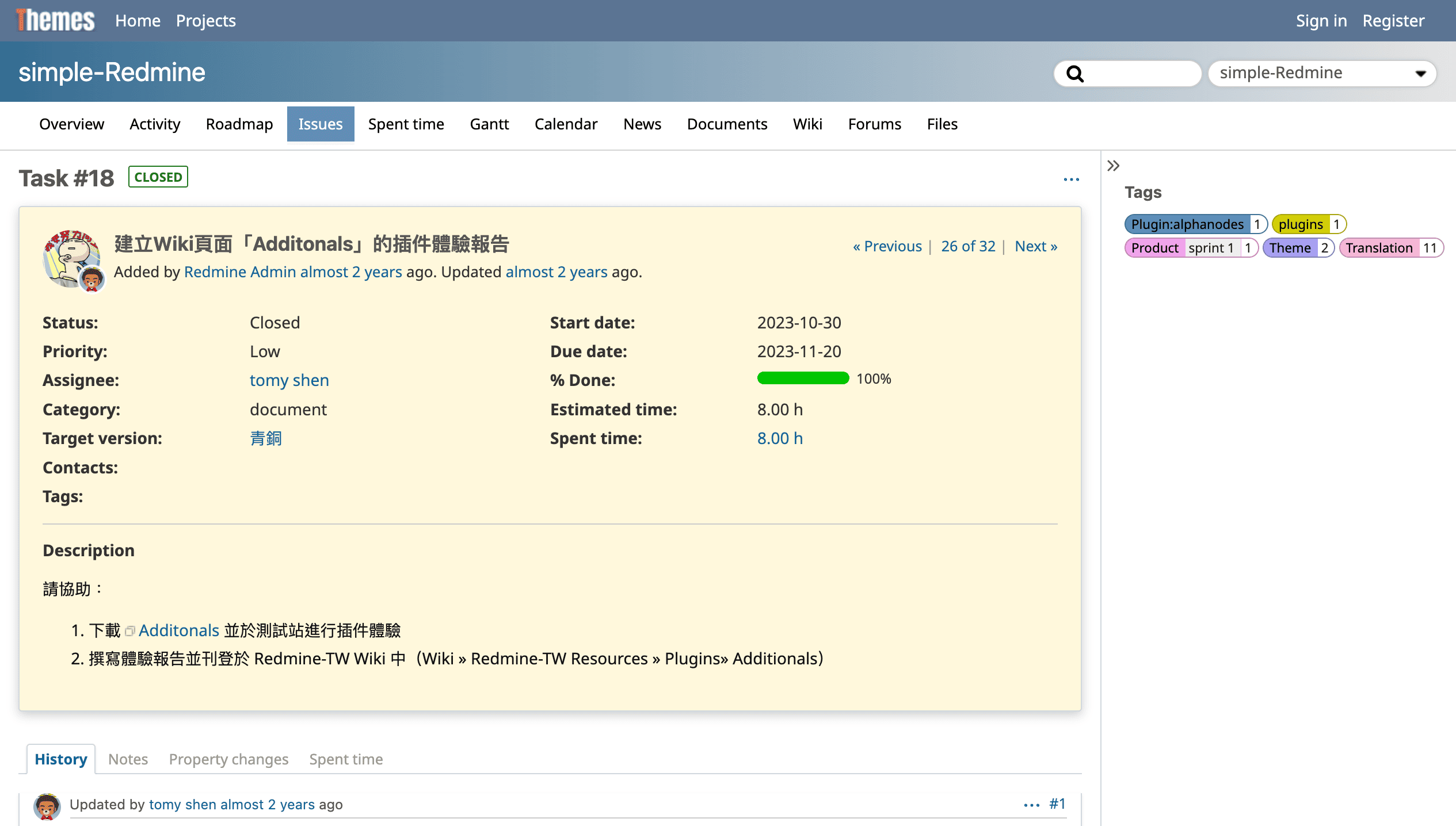
Task: Switch to Property changes tab
Action: pos(228,759)
